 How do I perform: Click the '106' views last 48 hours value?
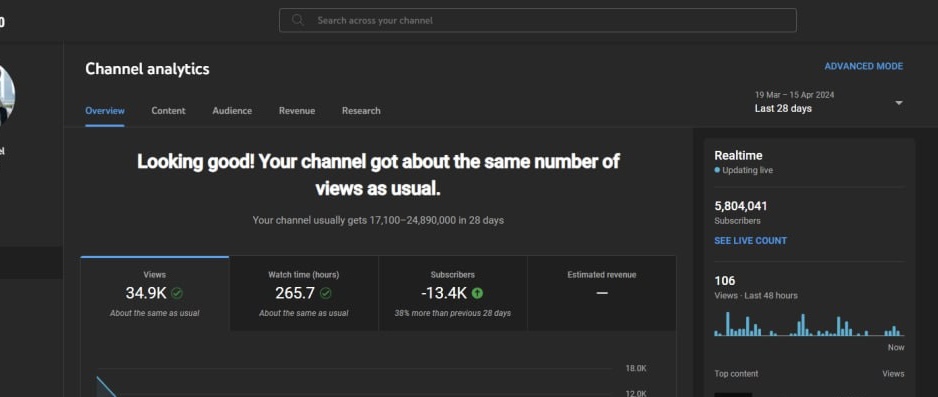724,281
